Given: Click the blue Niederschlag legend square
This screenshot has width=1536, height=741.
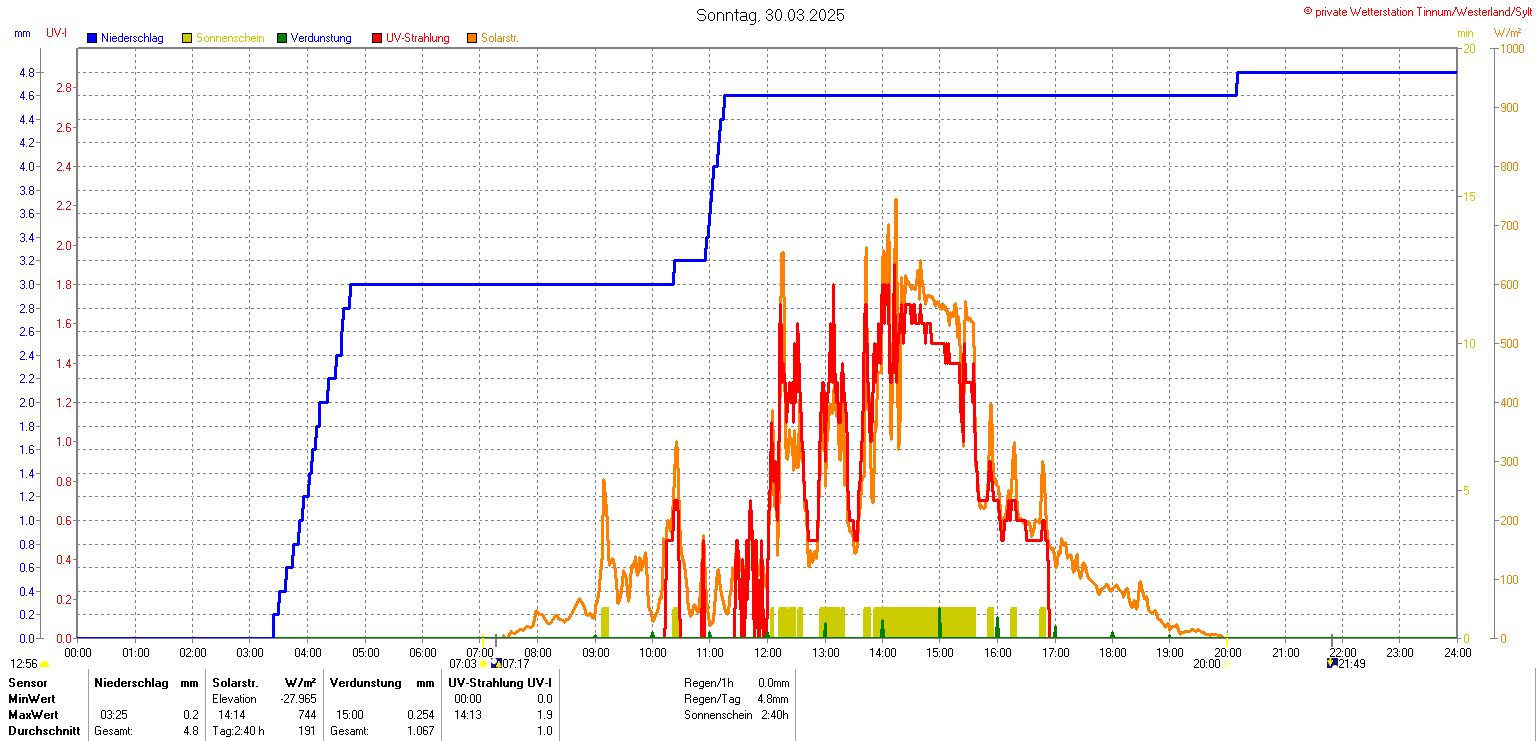Looking at the screenshot, I should 92,38.
